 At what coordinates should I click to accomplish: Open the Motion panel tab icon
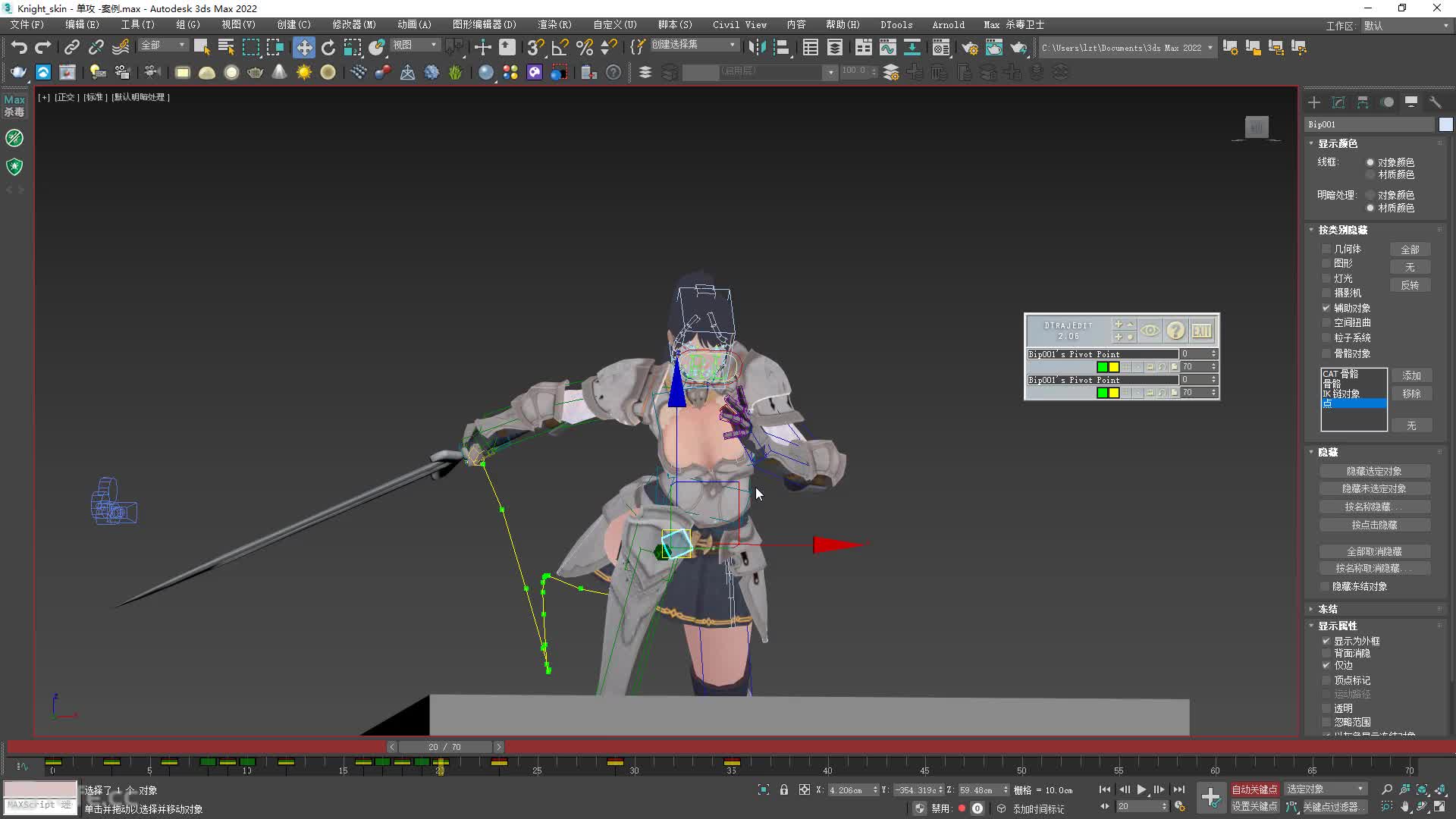click(1387, 102)
